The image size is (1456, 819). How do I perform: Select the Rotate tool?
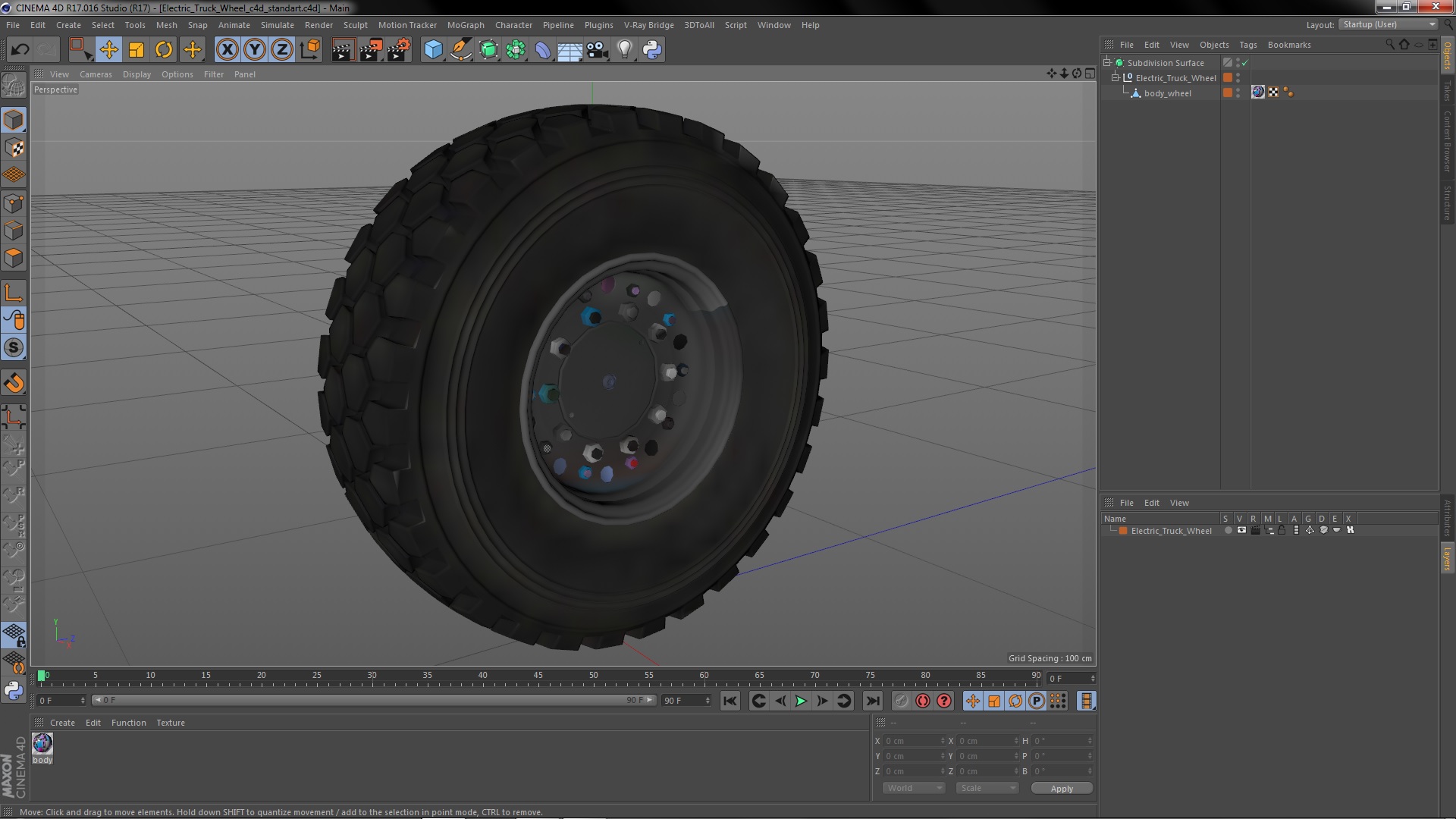click(164, 50)
